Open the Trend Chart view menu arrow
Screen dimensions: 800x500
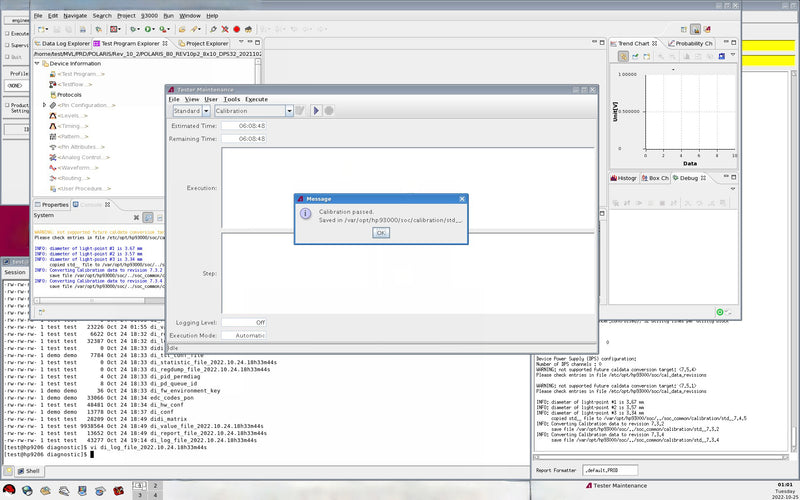point(733,56)
